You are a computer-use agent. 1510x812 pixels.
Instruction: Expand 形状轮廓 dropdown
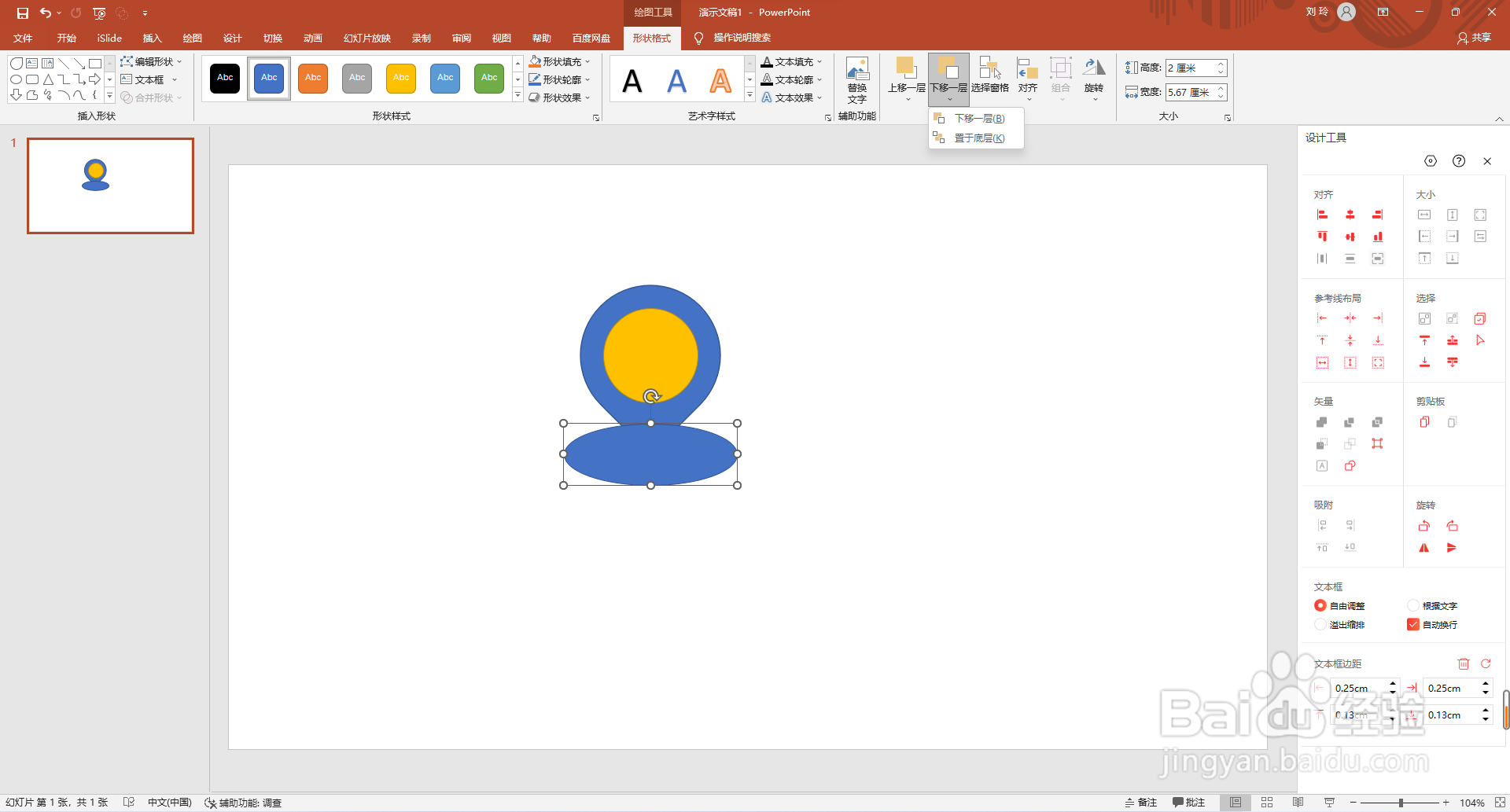coord(587,79)
